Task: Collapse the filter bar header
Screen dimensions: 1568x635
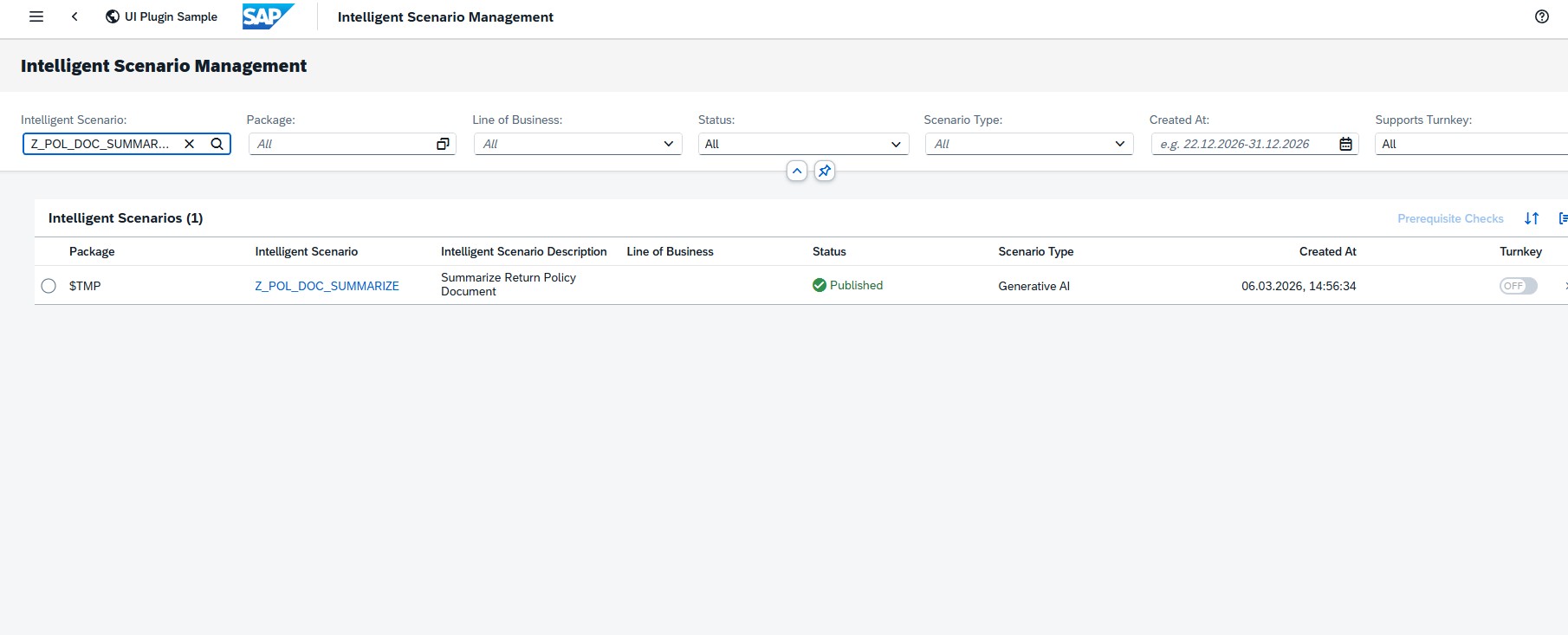Action: coord(797,171)
